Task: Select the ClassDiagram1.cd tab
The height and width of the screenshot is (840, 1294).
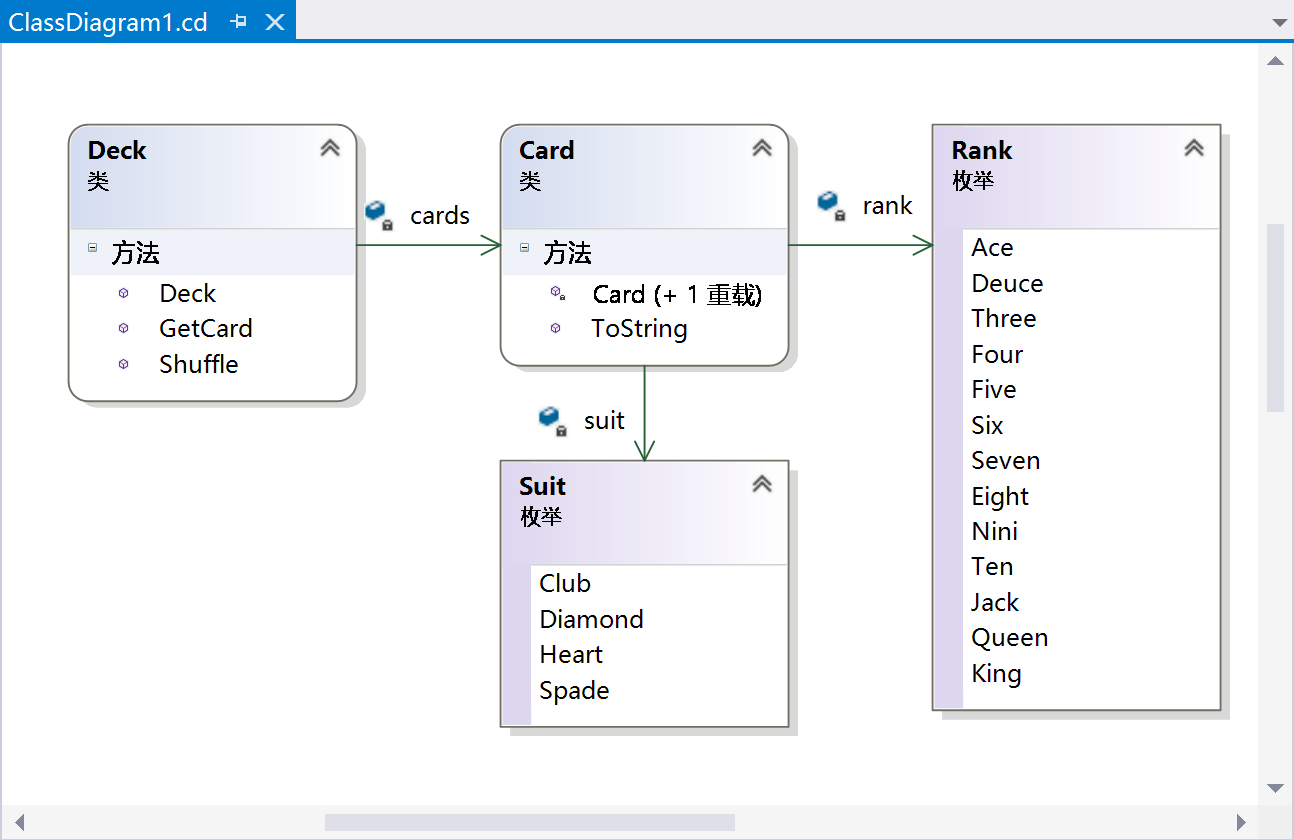Action: [x=108, y=22]
